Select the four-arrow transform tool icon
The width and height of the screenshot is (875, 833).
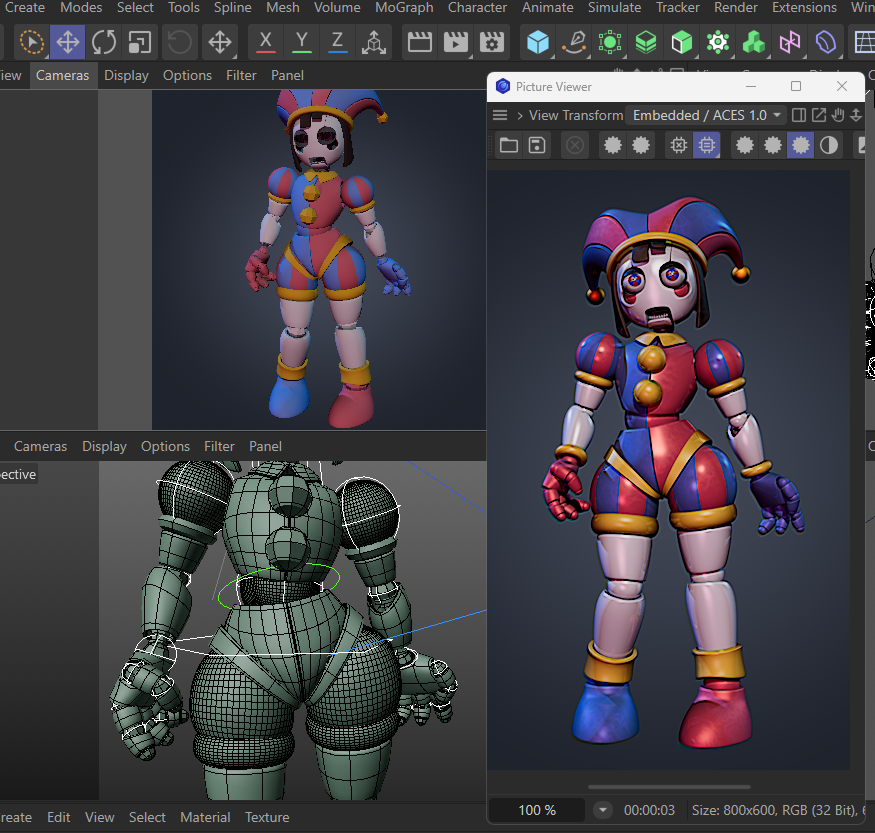(x=220, y=42)
